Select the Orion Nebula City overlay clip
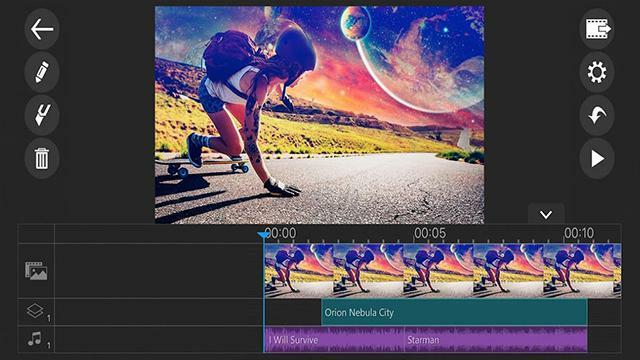Viewport: 640px width, 360px height. coord(454,312)
